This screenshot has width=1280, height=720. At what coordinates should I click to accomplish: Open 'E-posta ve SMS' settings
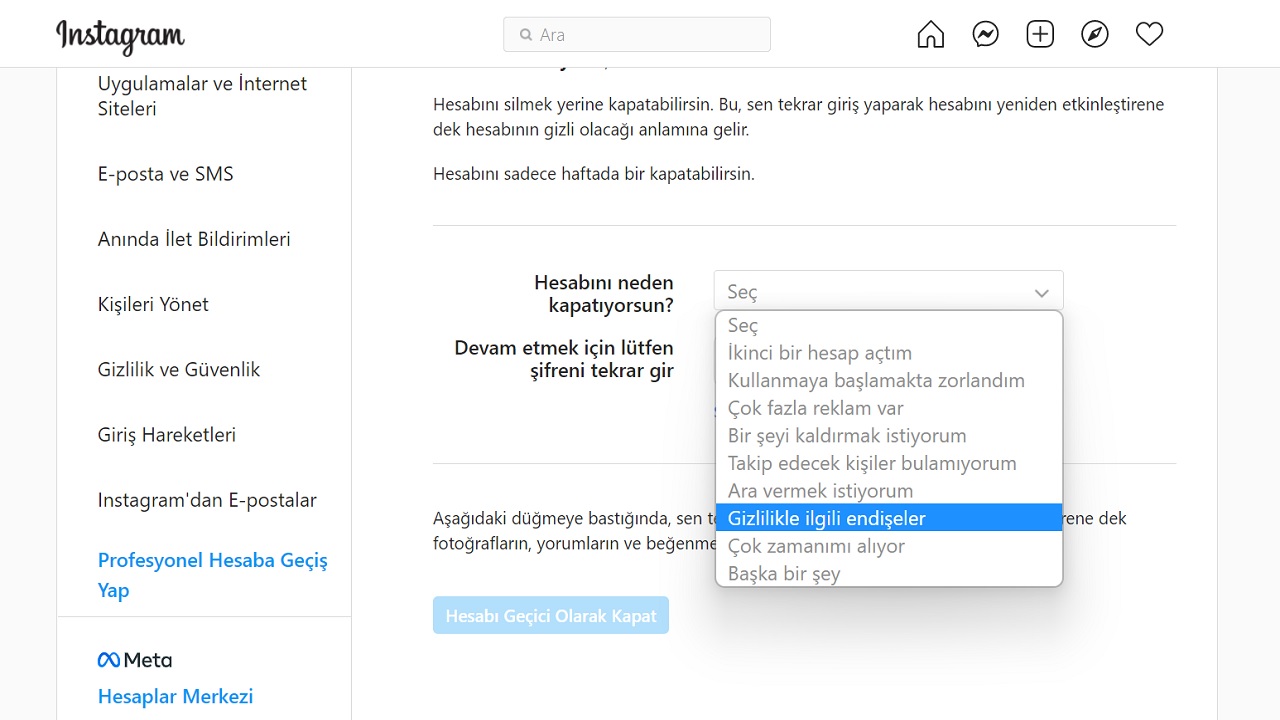165,174
